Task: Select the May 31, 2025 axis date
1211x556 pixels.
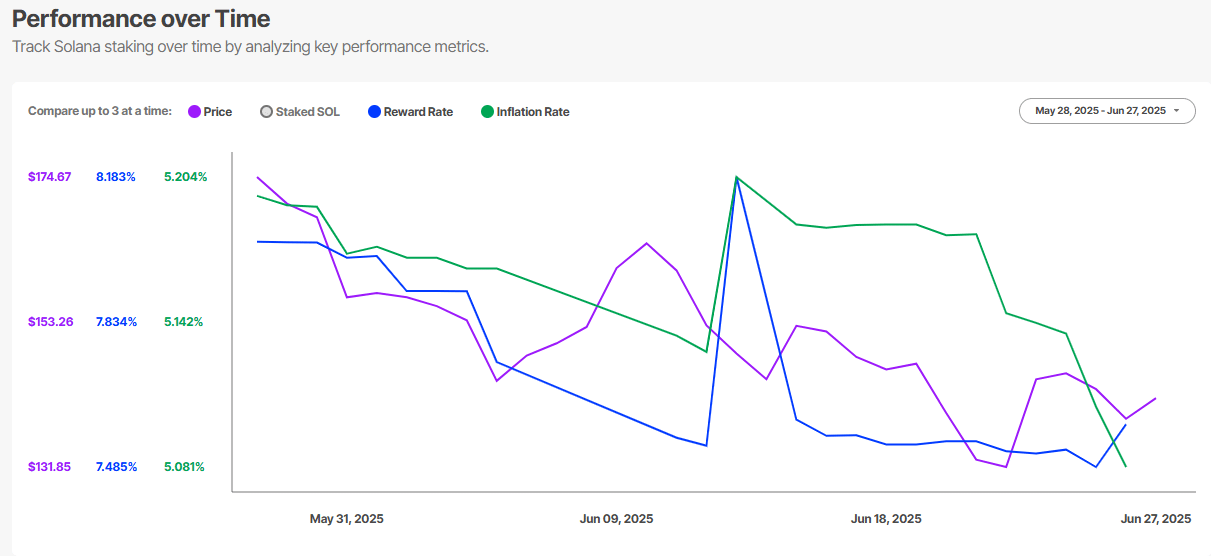Action: pyautogui.click(x=346, y=519)
